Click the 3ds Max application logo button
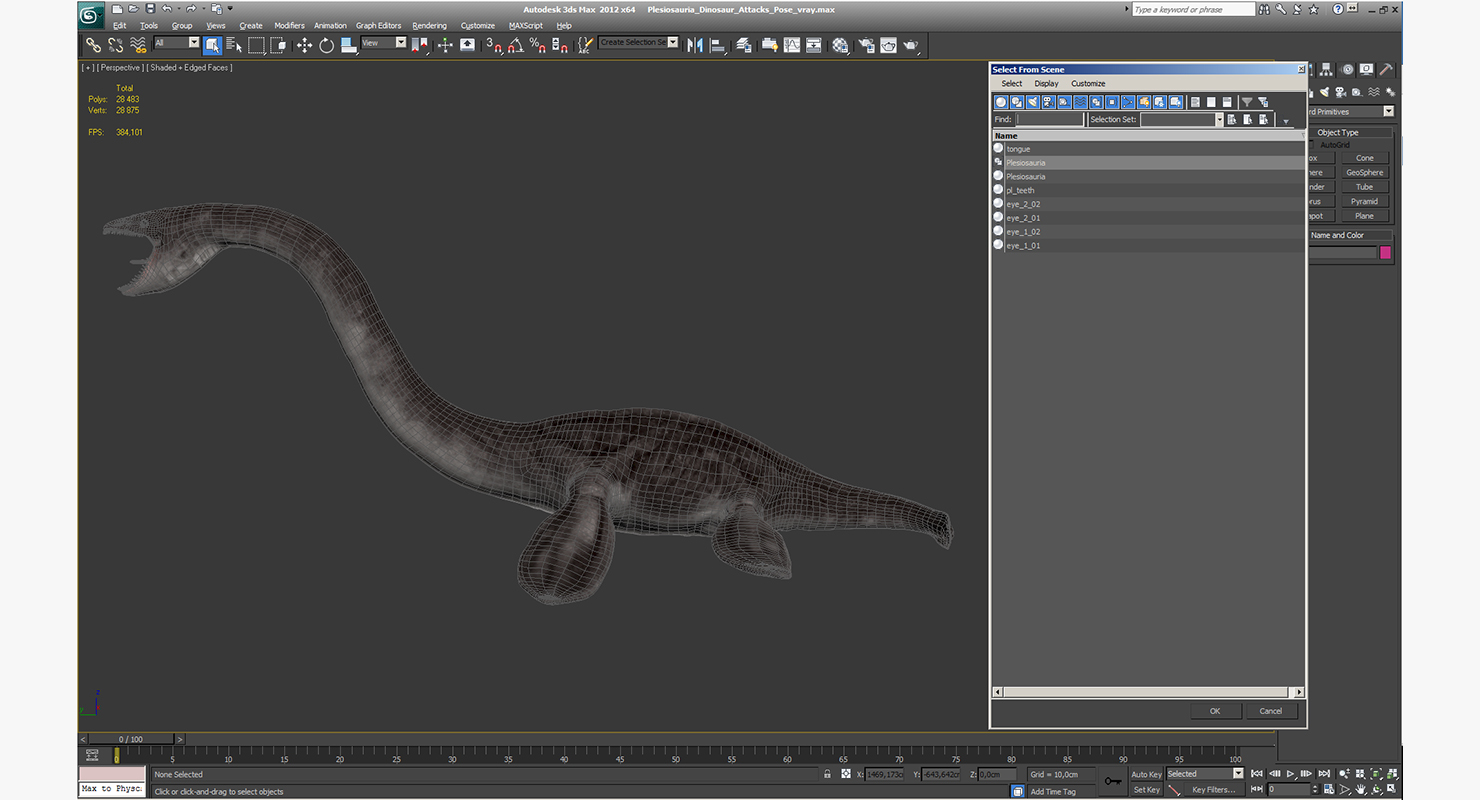Viewport: 1480px width, 800px height. (92, 16)
